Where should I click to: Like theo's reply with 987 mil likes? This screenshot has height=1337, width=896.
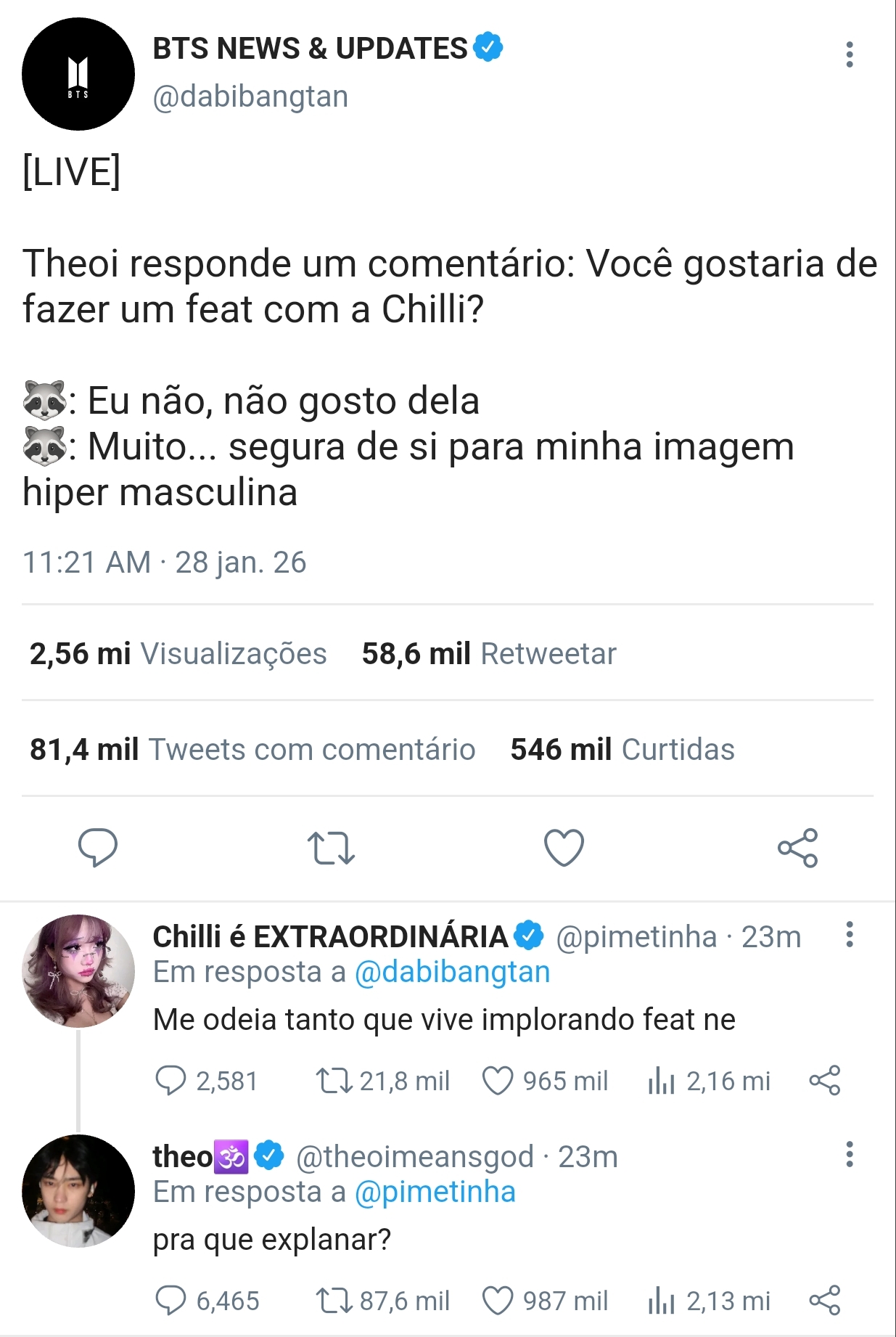coord(498,1301)
